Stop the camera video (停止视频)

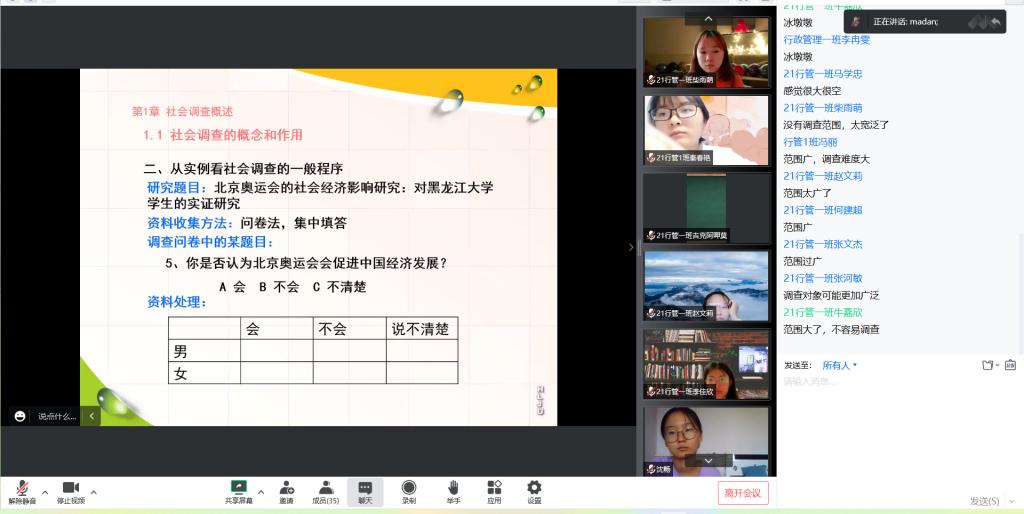pos(70,489)
